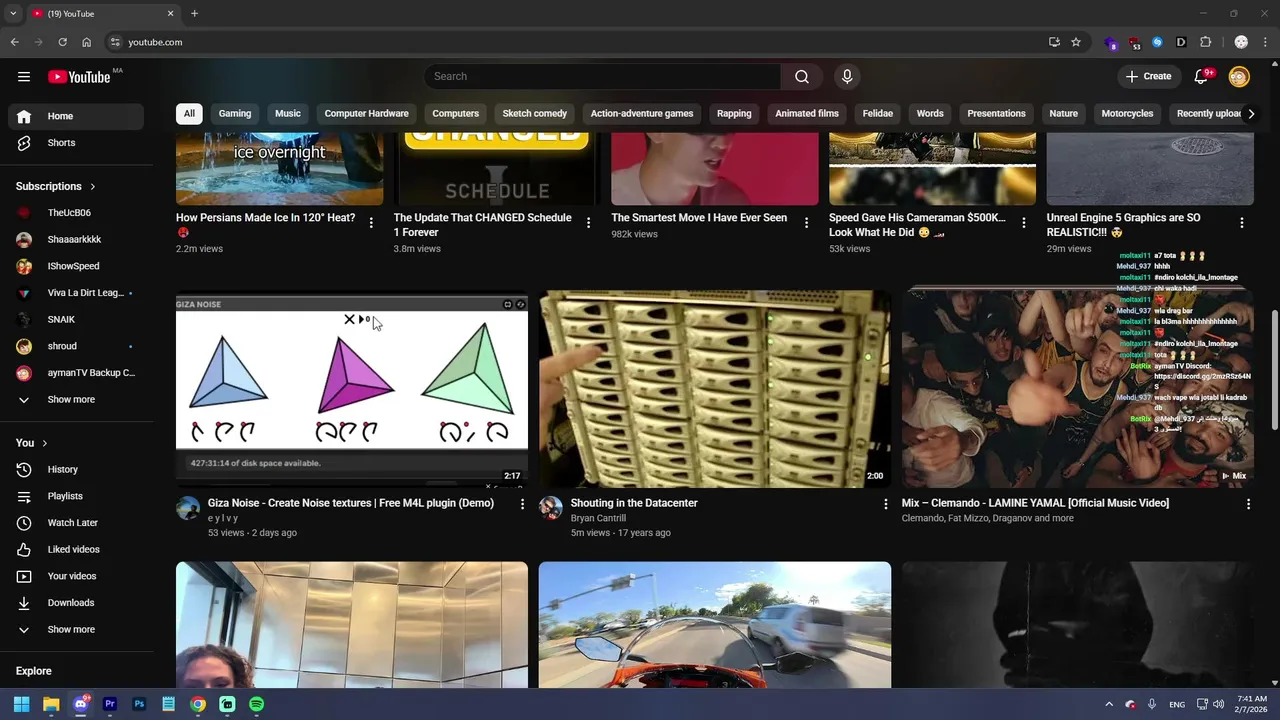
Task: Open options for Schedule 1 Forever video
Action: tap(588, 223)
